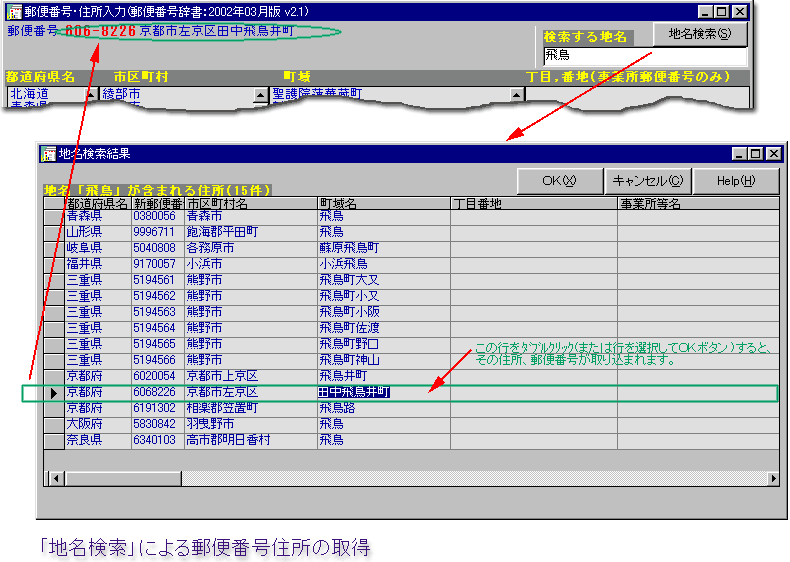The image size is (790, 562).
Task: Open help with the Help(H) button
Action: pos(735,181)
